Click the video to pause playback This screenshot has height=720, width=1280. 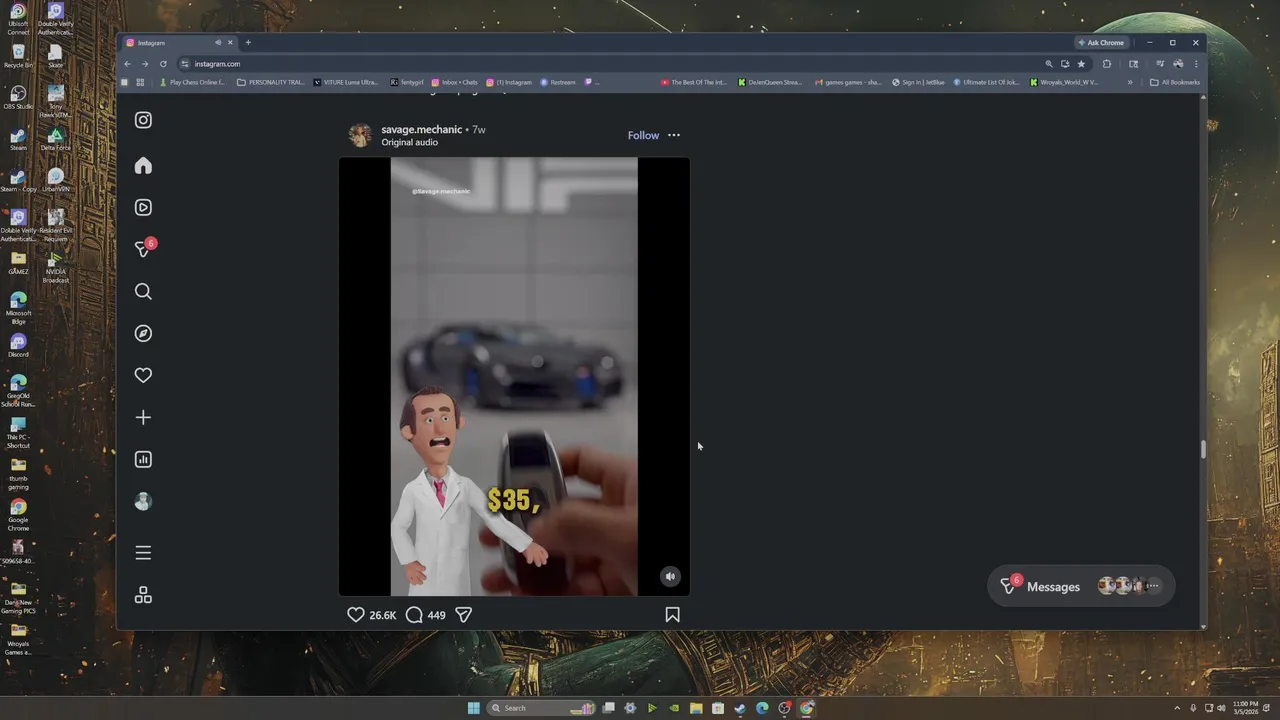click(514, 376)
